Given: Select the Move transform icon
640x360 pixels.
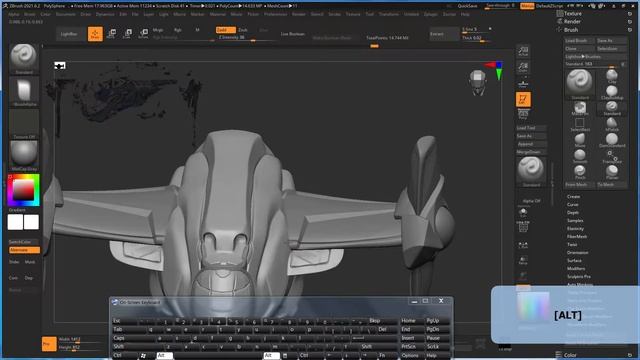Looking at the screenshot, I should [111, 34].
